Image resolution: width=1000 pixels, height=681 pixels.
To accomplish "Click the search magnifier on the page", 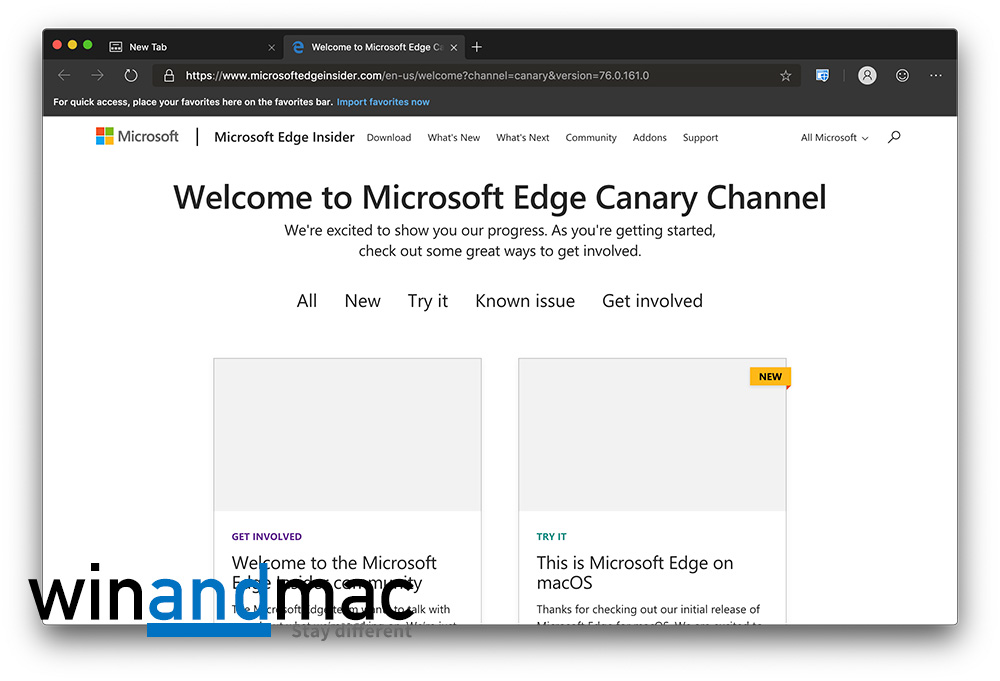I will pyautogui.click(x=894, y=137).
